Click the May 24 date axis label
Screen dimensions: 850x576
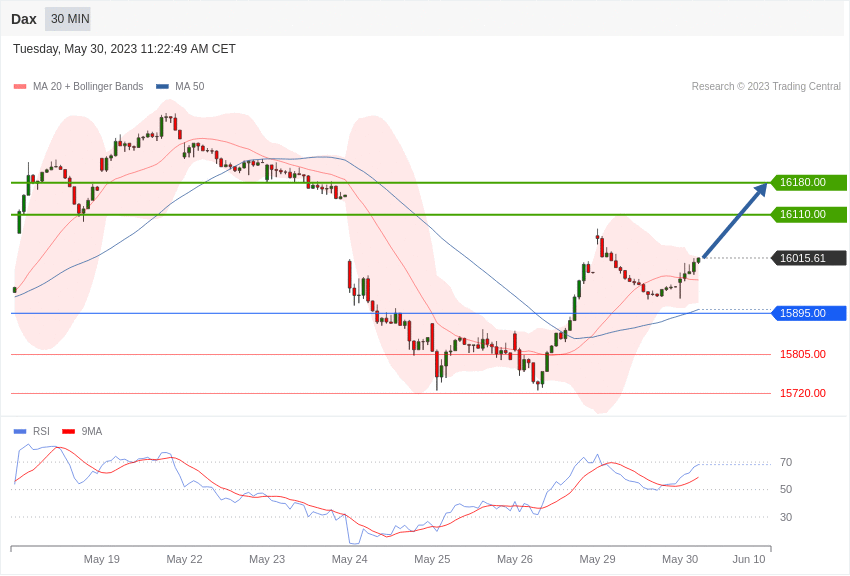[x=350, y=559]
